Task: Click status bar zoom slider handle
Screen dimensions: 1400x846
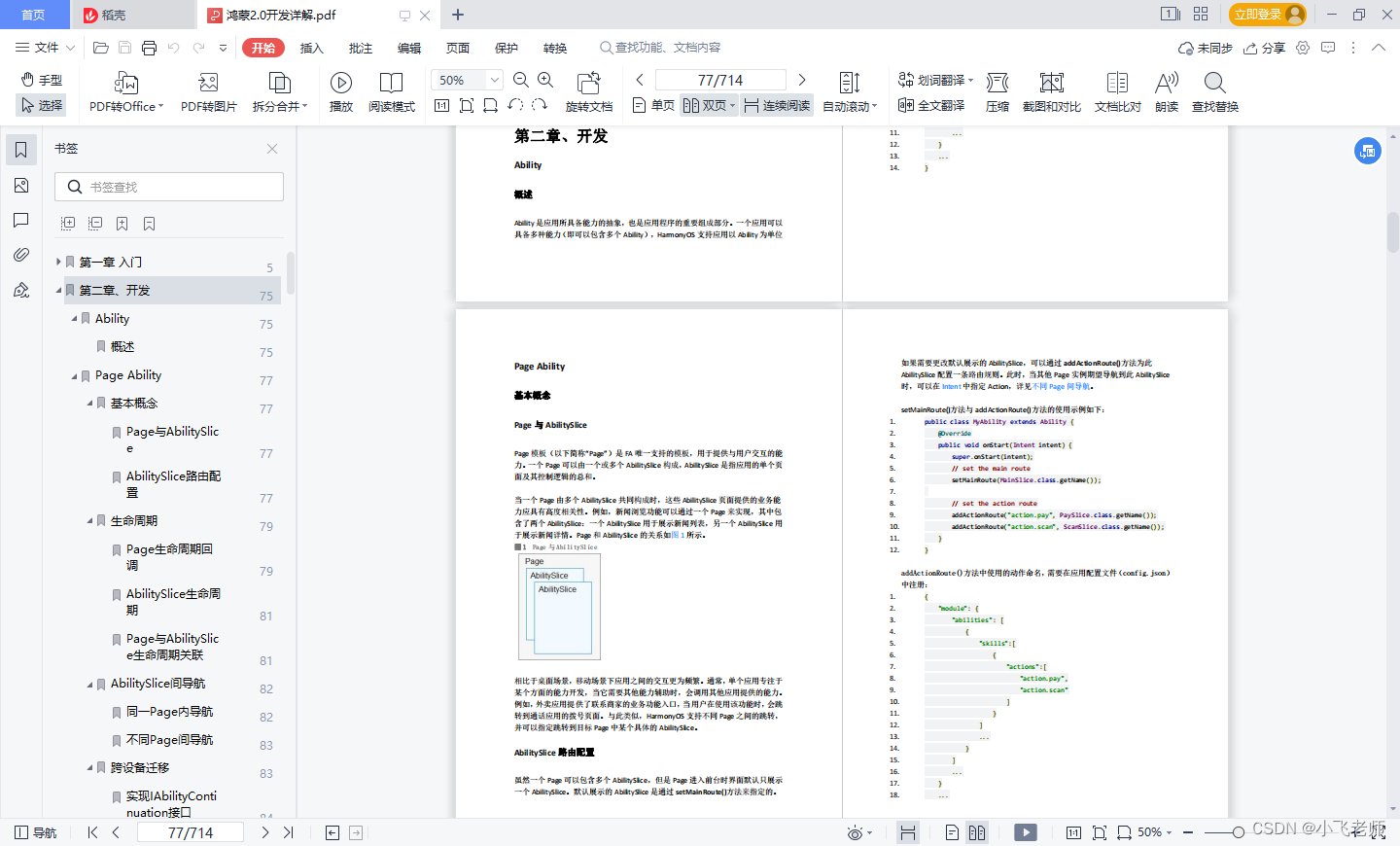Action: coord(1238,832)
